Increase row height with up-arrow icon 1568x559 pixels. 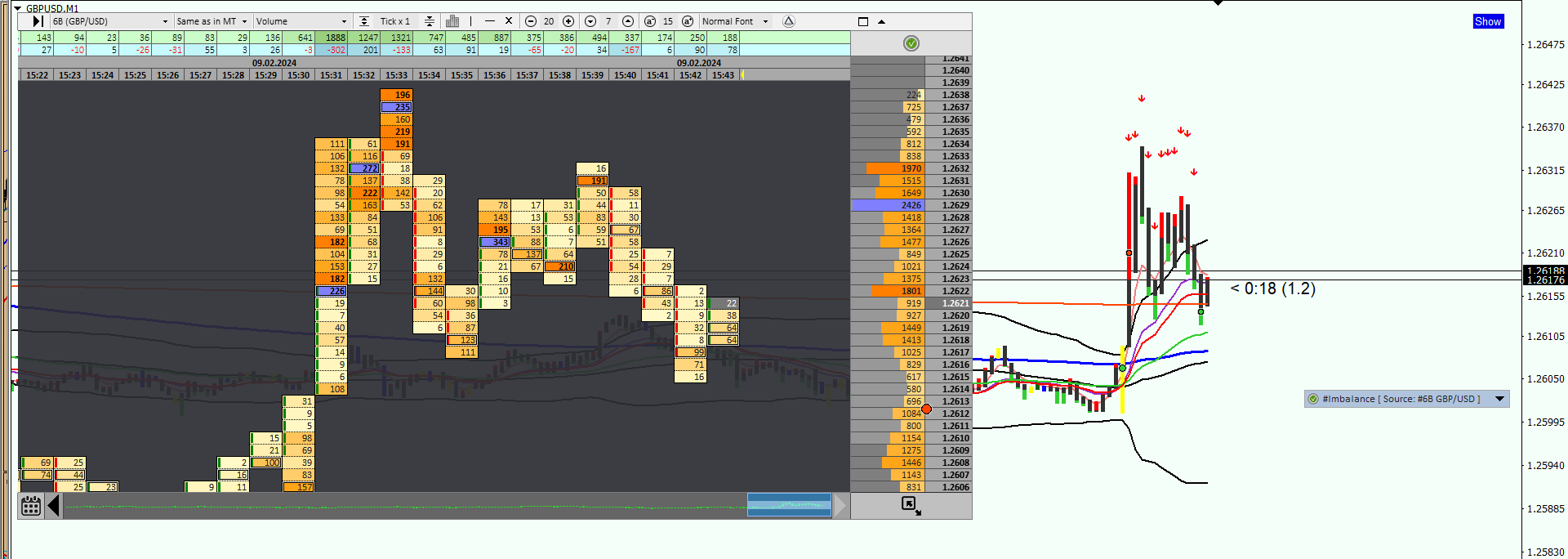[x=627, y=21]
